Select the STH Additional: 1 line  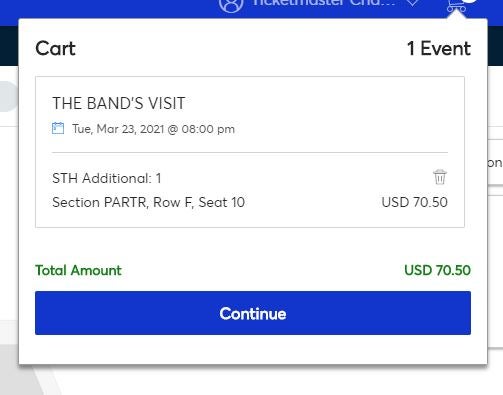click(x=107, y=178)
